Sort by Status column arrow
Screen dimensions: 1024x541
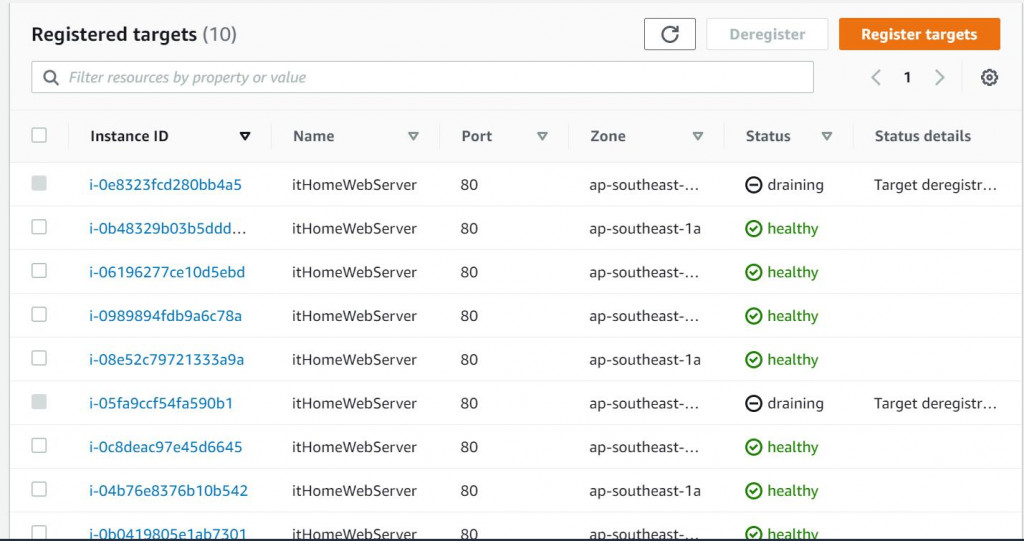click(x=827, y=136)
